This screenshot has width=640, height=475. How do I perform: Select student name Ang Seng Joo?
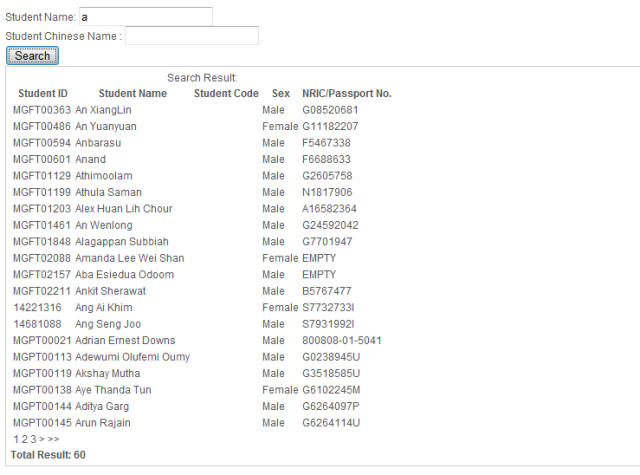coord(108,324)
